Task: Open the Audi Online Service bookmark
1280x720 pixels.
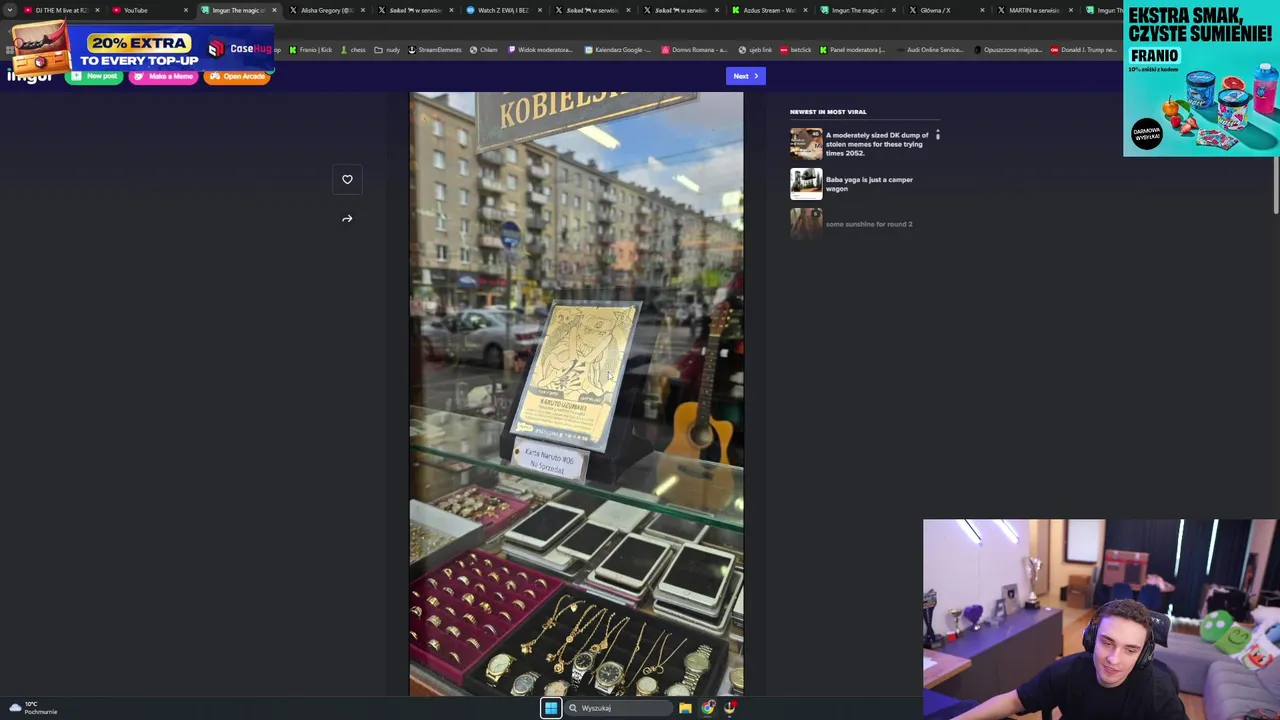Action: tap(930, 50)
